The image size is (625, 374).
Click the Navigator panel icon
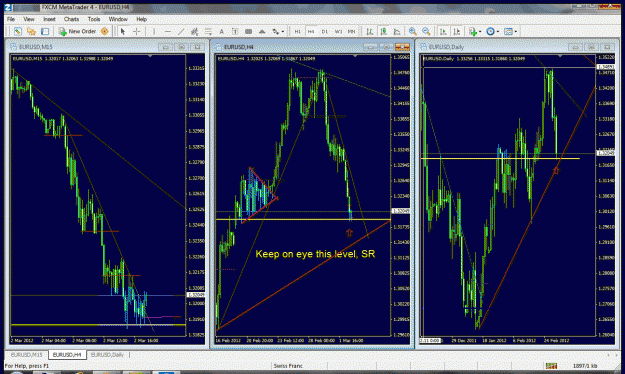coord(31,31)
